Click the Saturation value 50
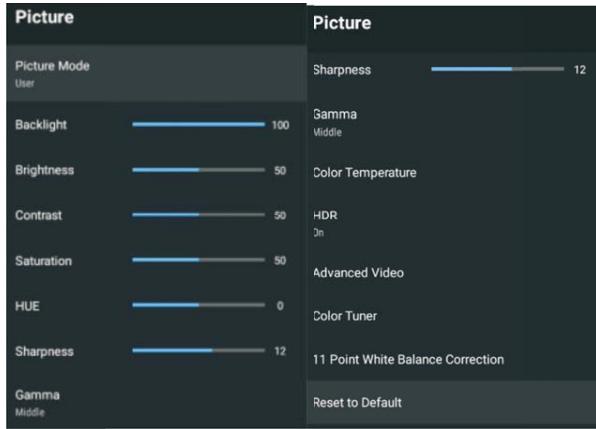This screenshot has width=596, height=429. coord(280,260)
